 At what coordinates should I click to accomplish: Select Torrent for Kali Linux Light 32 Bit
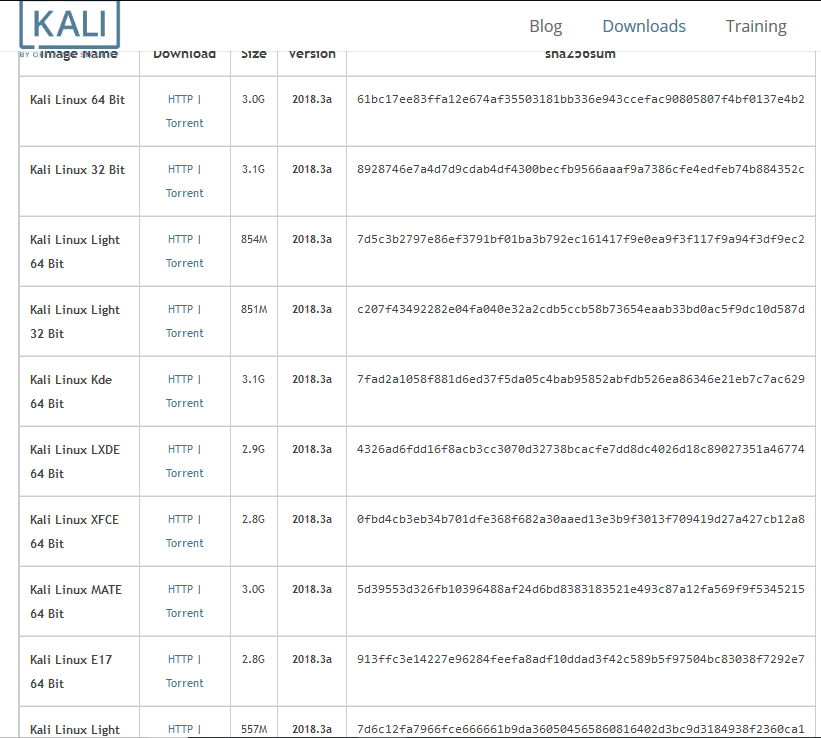coord(184,333)
